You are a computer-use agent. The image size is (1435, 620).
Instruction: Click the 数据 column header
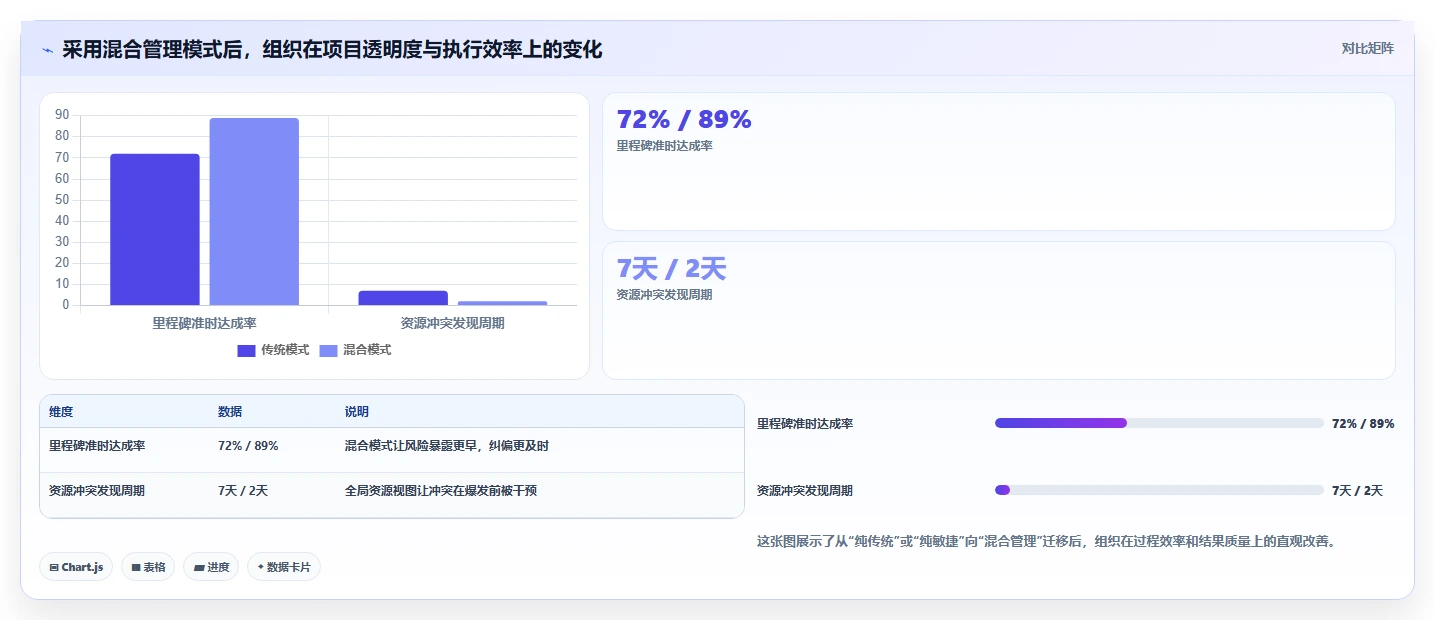pos(230,412)
